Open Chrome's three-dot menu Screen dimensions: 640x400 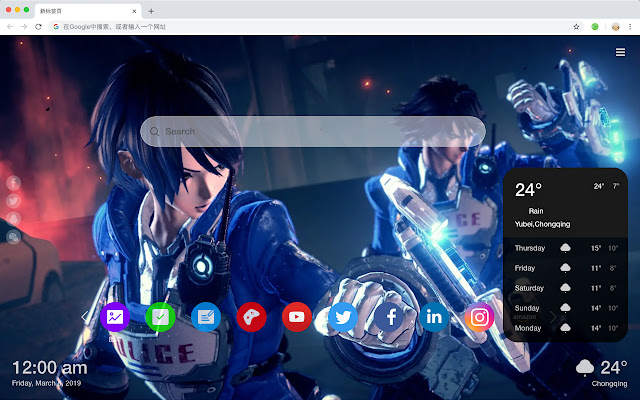630,27
